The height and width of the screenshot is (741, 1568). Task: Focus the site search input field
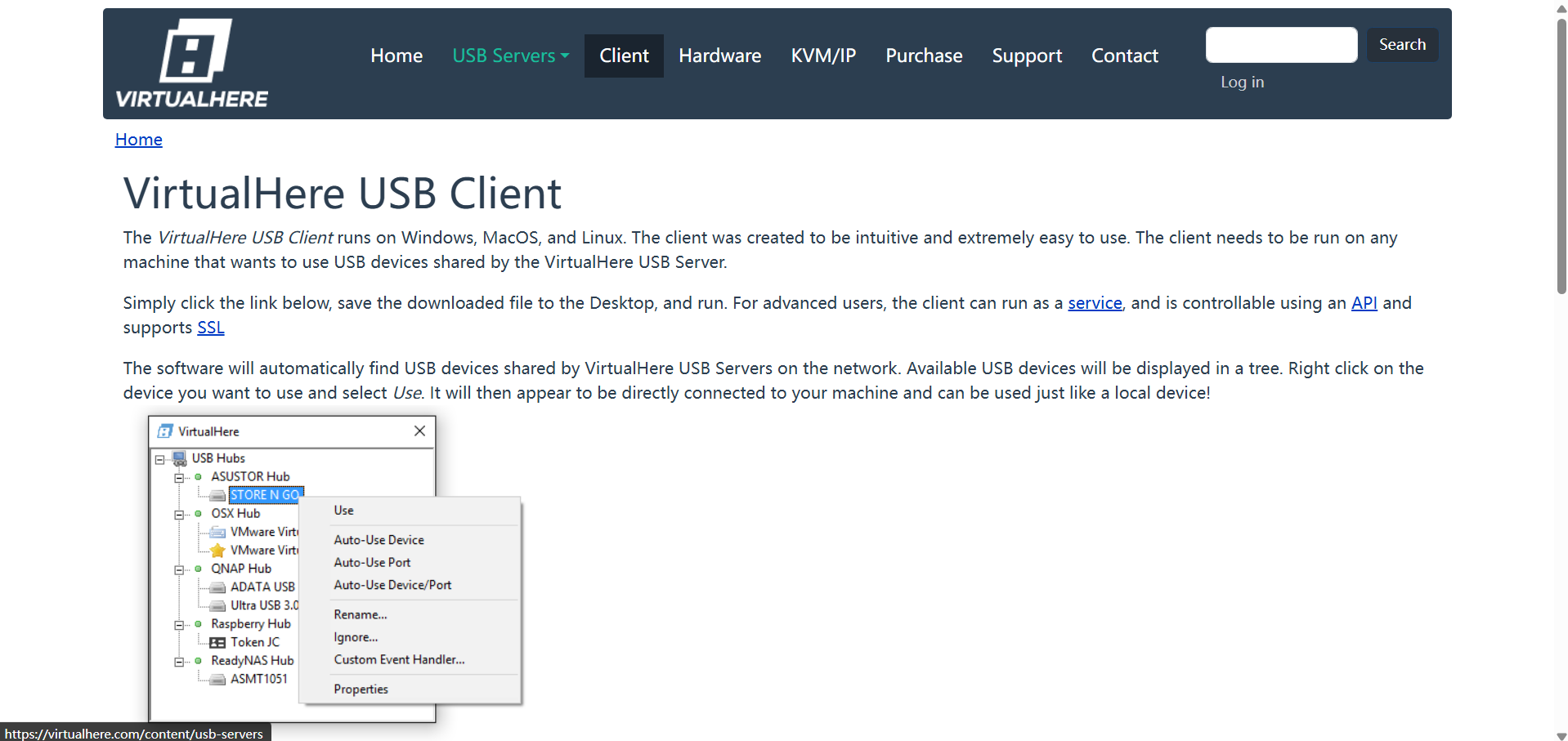[x=1281, y=45]
